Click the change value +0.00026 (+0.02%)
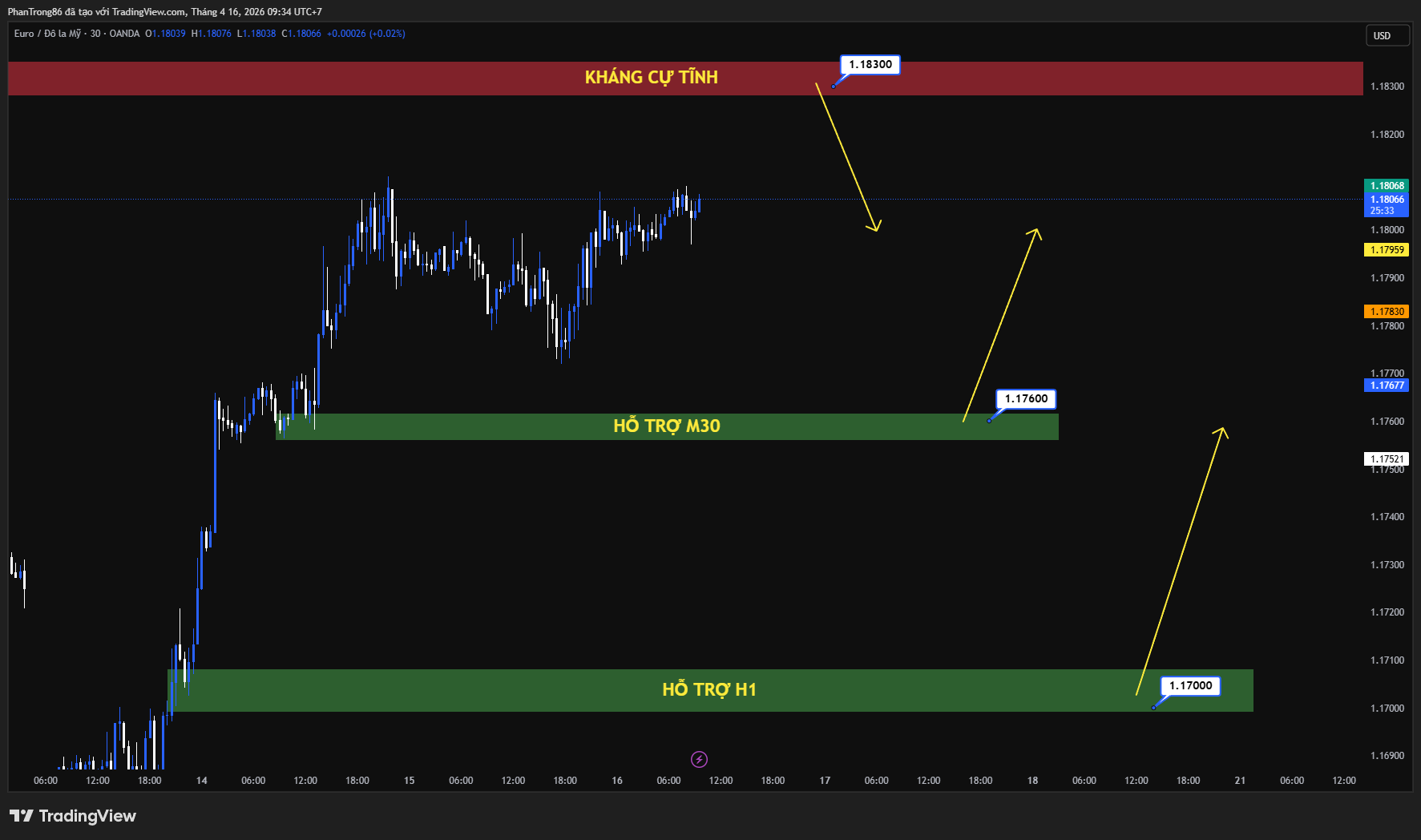 click(366, 34)
